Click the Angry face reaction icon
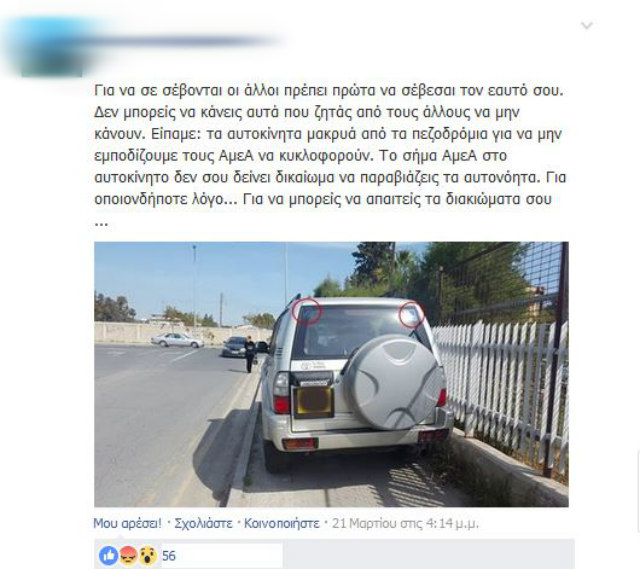 [128, 556]
